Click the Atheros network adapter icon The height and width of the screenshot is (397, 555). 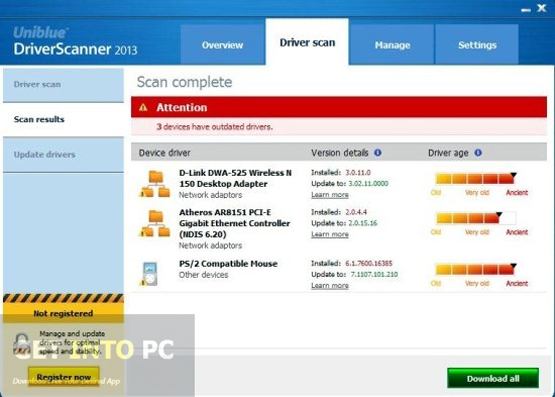(154, 223)
